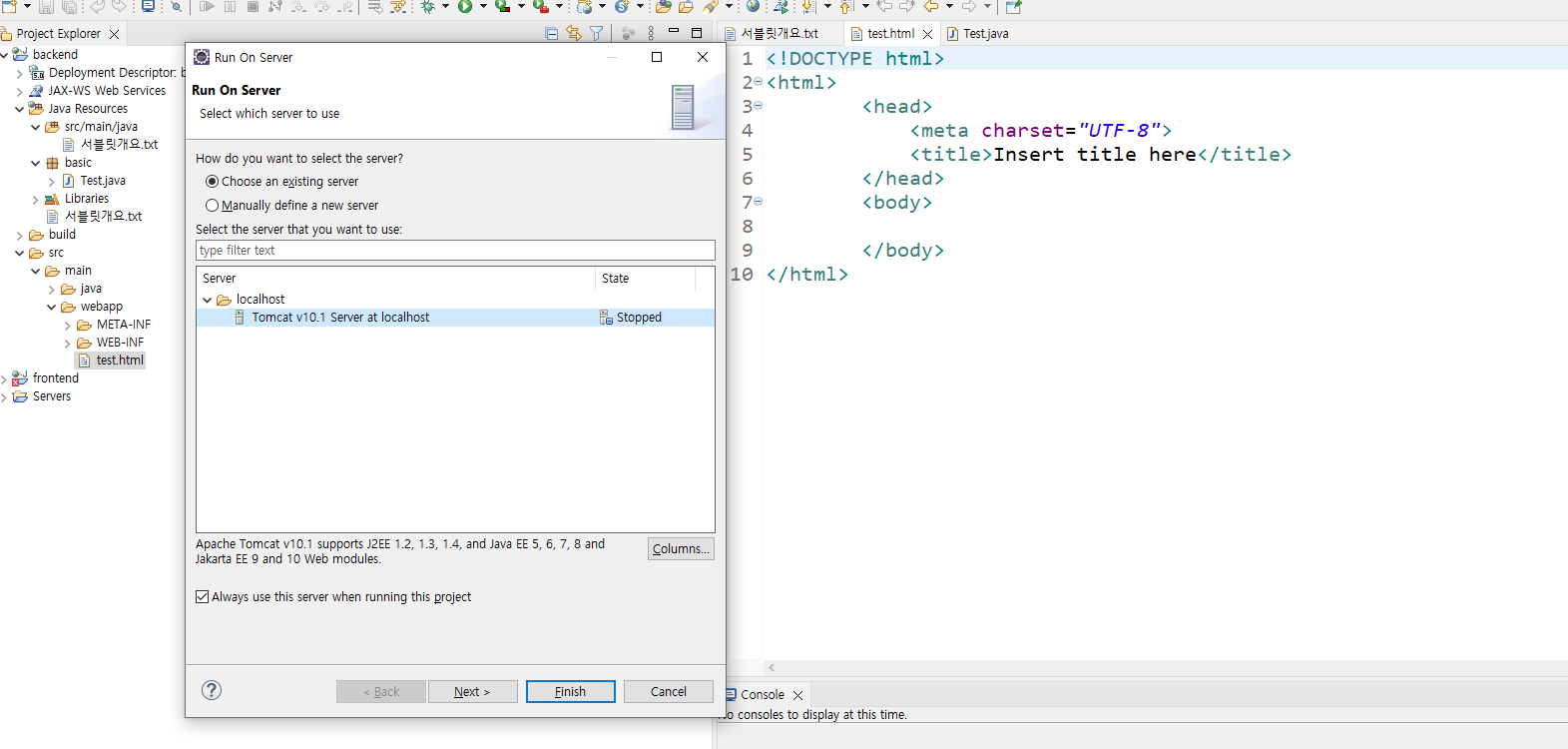Click the Previous Annotation toolbar icon
1568x749 pixels.
click(845, 6)
